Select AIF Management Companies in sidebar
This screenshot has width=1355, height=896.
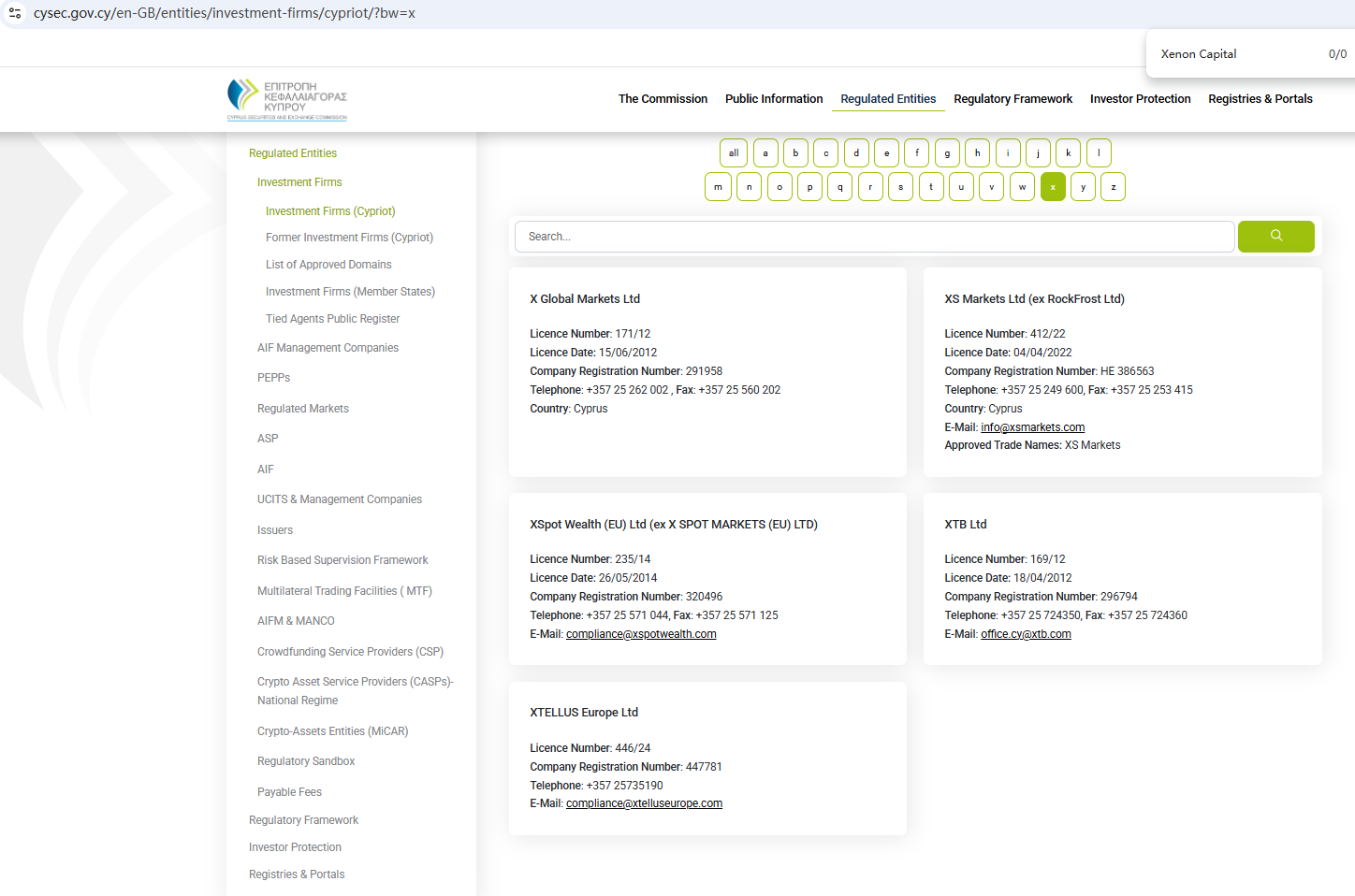click(328, 348)
